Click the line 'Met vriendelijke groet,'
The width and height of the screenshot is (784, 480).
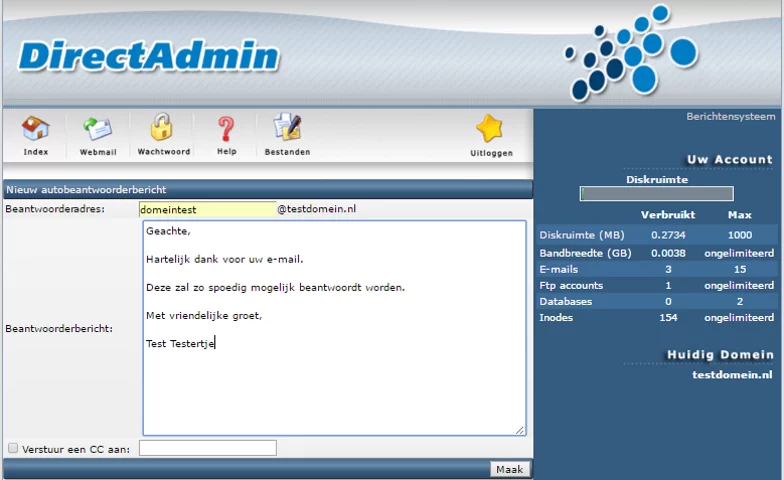coord(204,316)
